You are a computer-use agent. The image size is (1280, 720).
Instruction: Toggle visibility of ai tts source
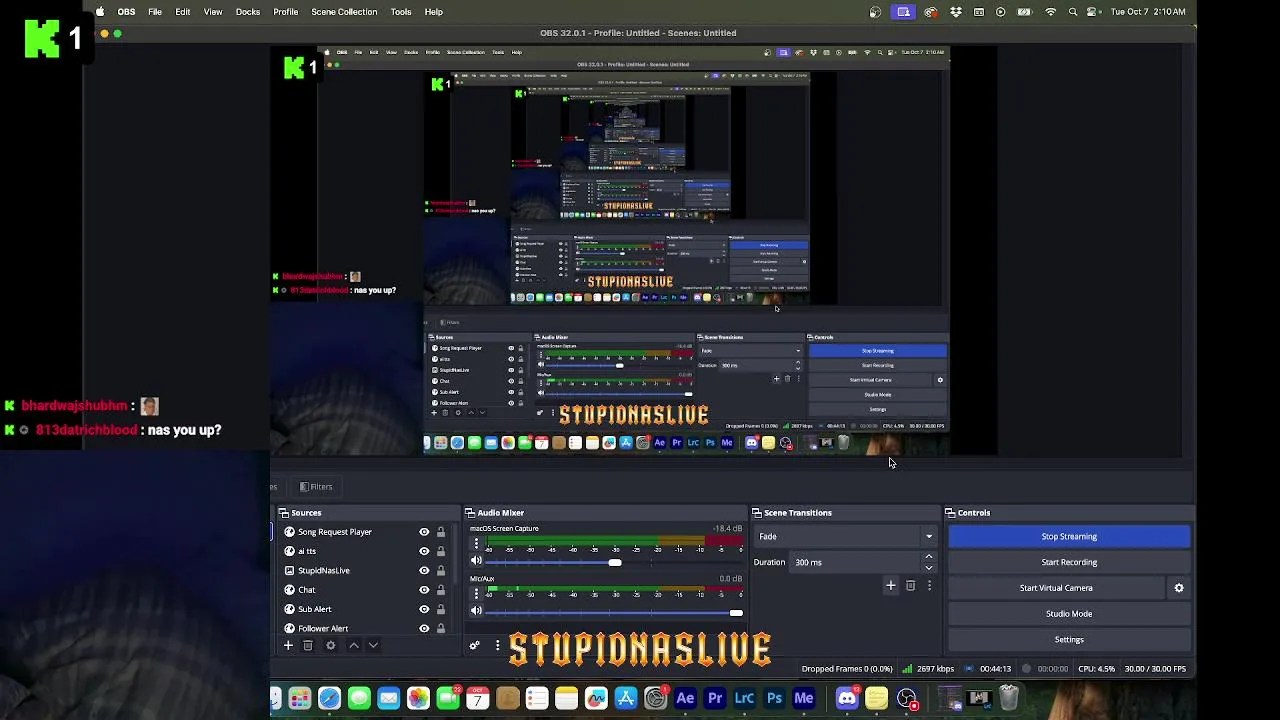(x=424, y=551)
